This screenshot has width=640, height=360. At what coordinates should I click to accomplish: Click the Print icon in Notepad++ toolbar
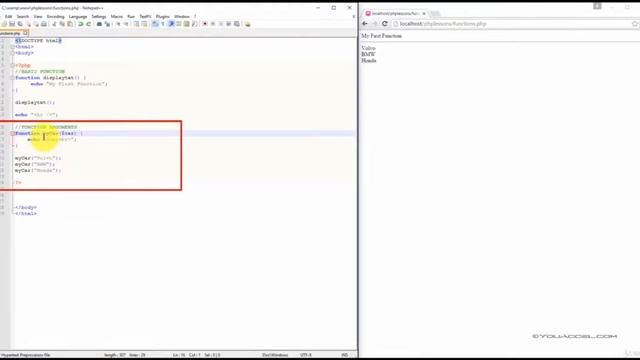click(x=44, y=24)
